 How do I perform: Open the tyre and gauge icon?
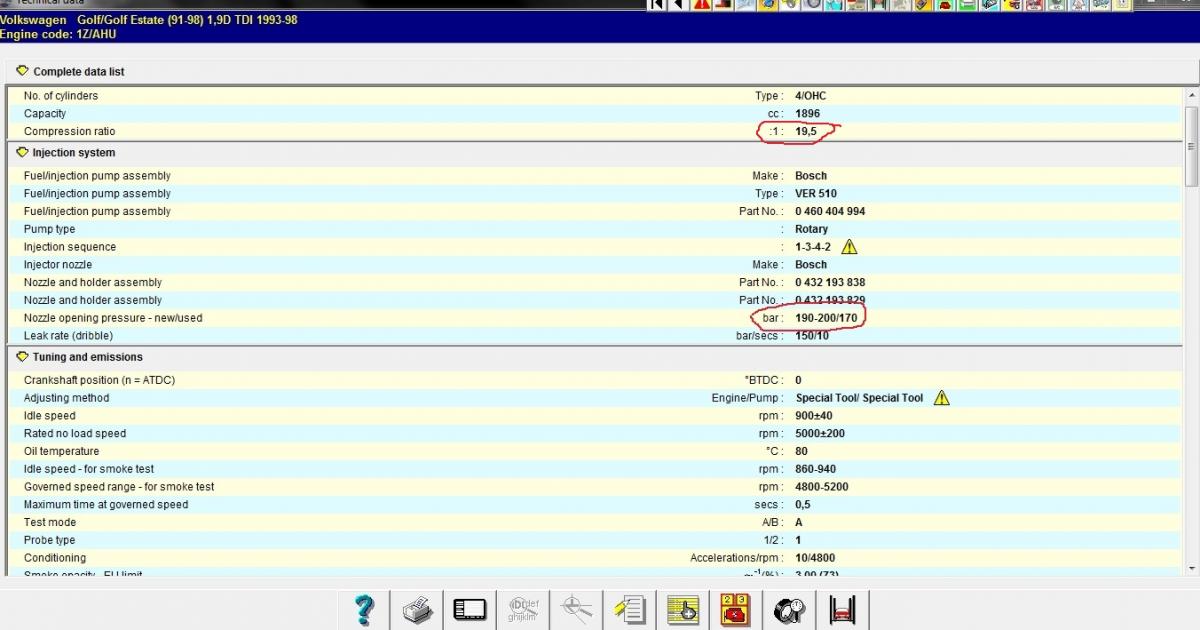click(x=789, y=609)
